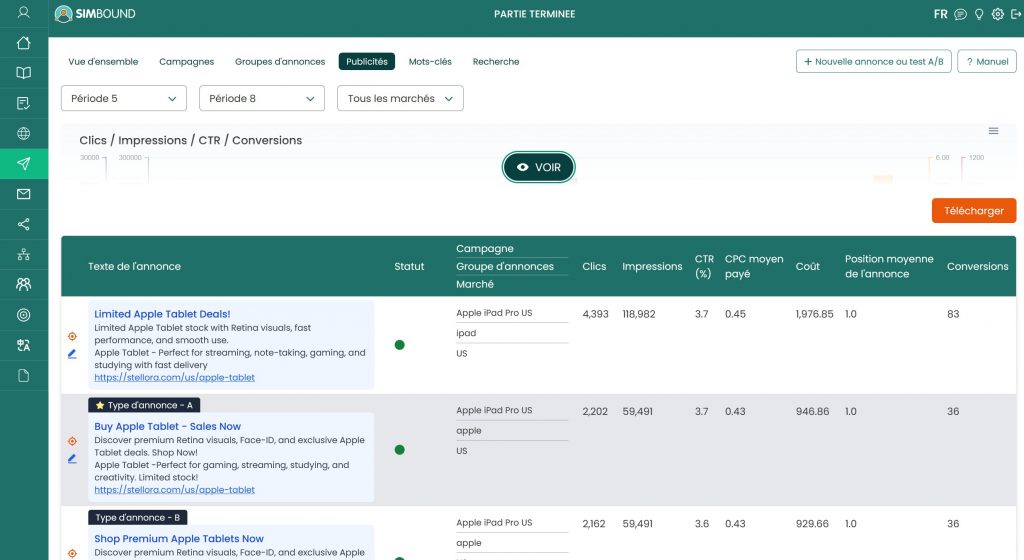Open the envelope email sidebar icon

[x=24, y=194]
